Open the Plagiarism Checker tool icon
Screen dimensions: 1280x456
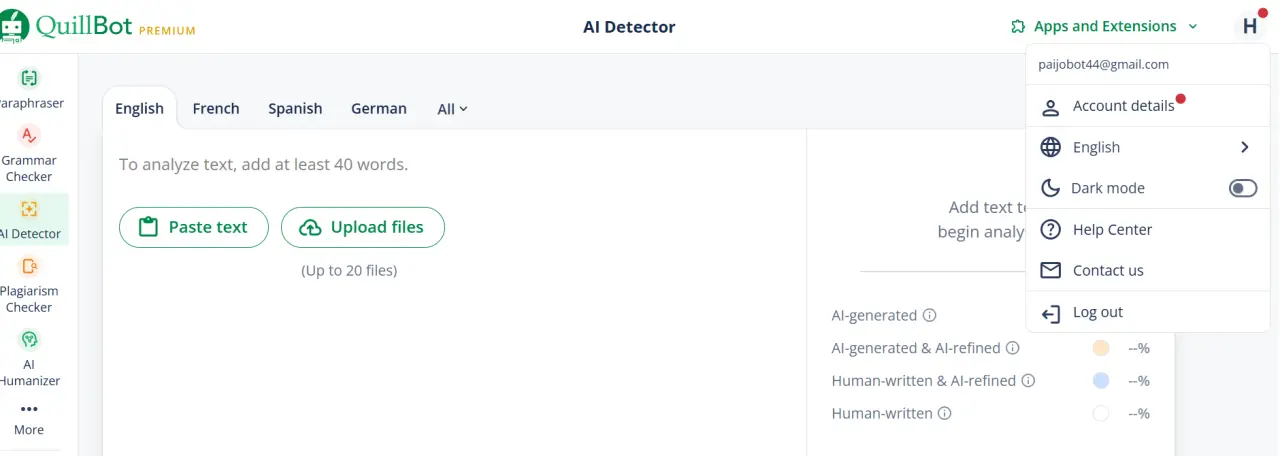29,266
